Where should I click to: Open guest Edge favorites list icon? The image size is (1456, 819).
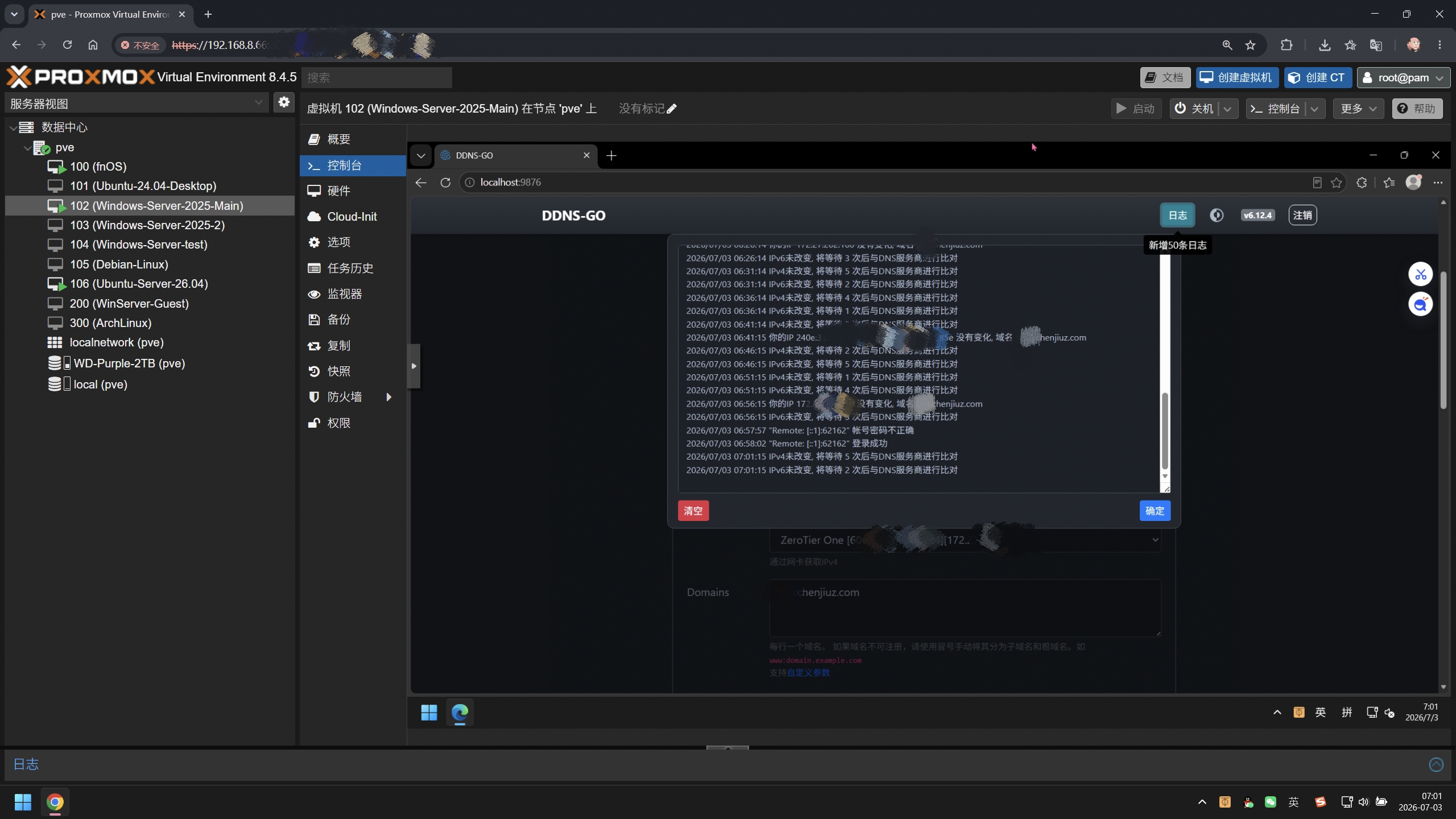(x=1389, y=183)
